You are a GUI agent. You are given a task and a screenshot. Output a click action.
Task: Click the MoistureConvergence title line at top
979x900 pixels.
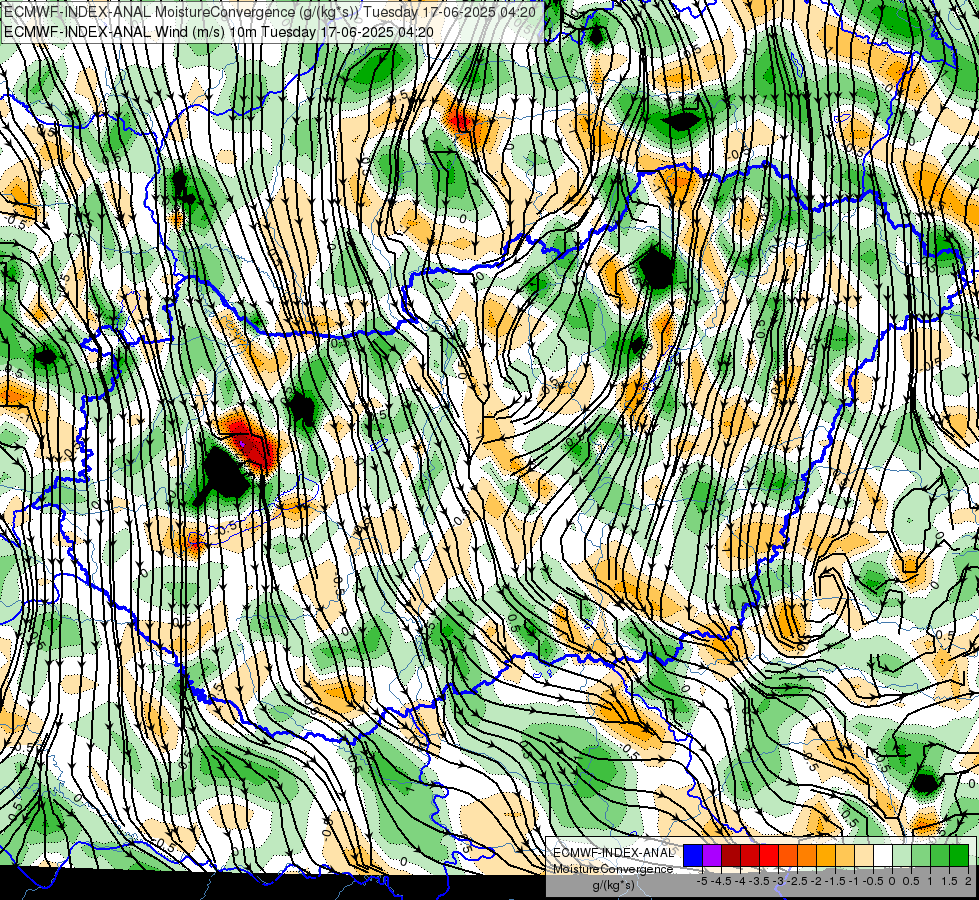pyautogui.click(x=270, y=12)
